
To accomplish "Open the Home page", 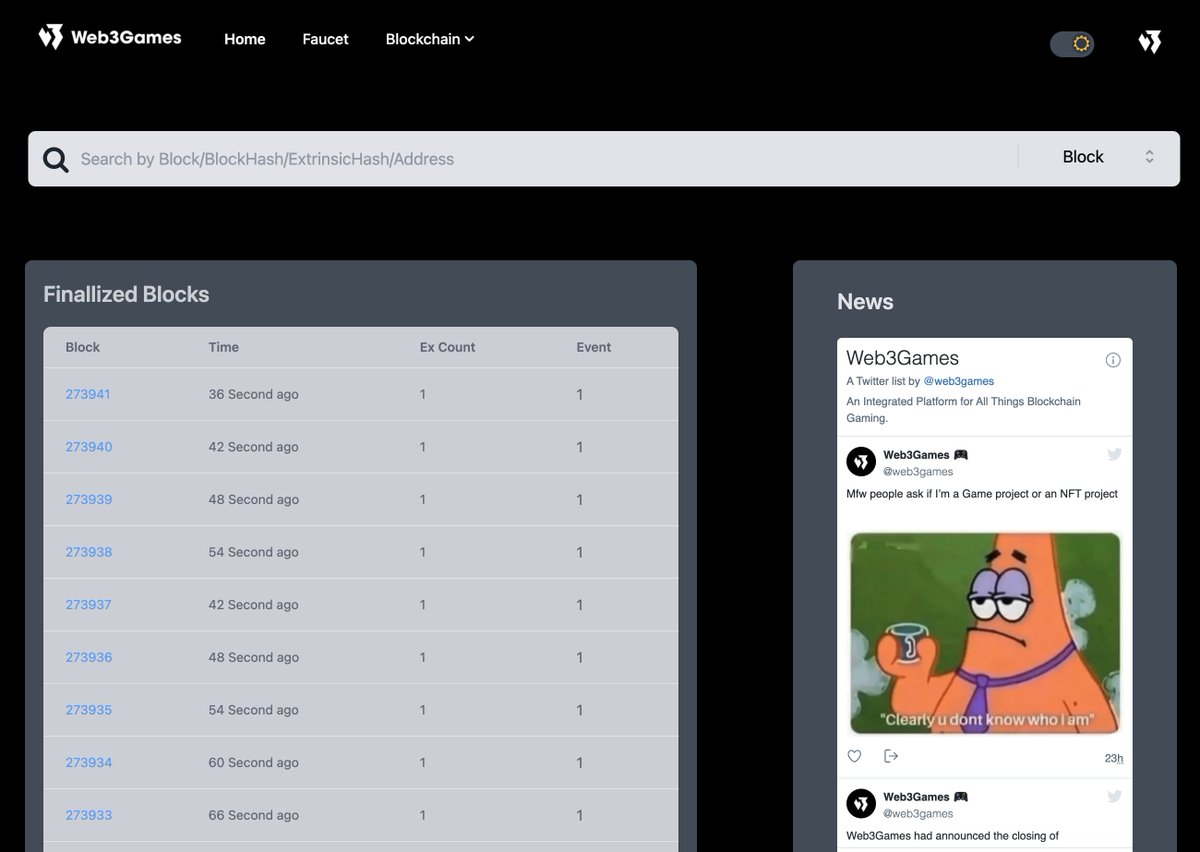I will [x=245, y=39].
